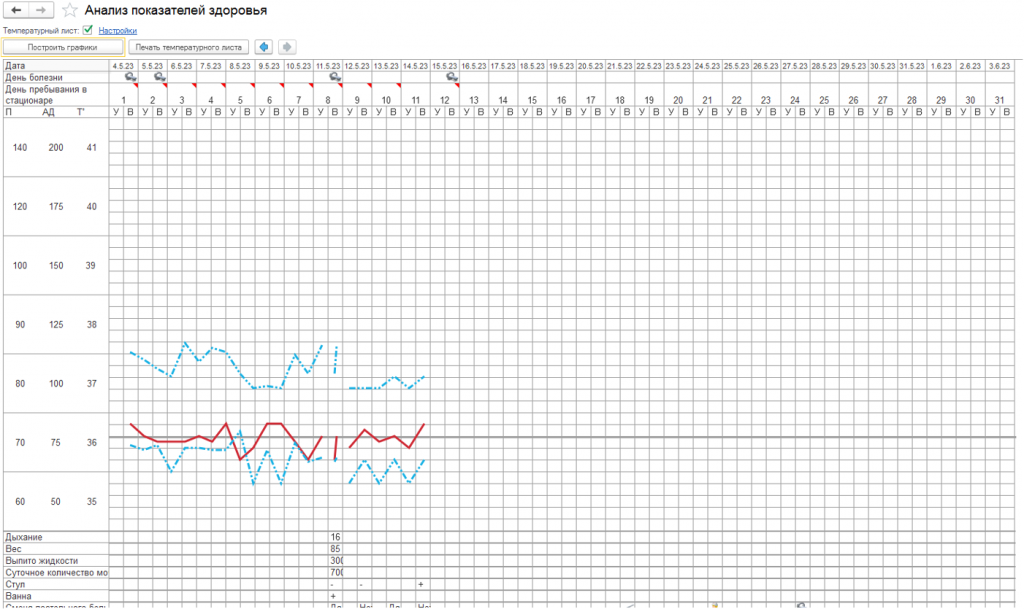The width and height of the screenshot is (1024, 609).
Task: Select the plus sign in the Стул row
Action: pos(421,584)
